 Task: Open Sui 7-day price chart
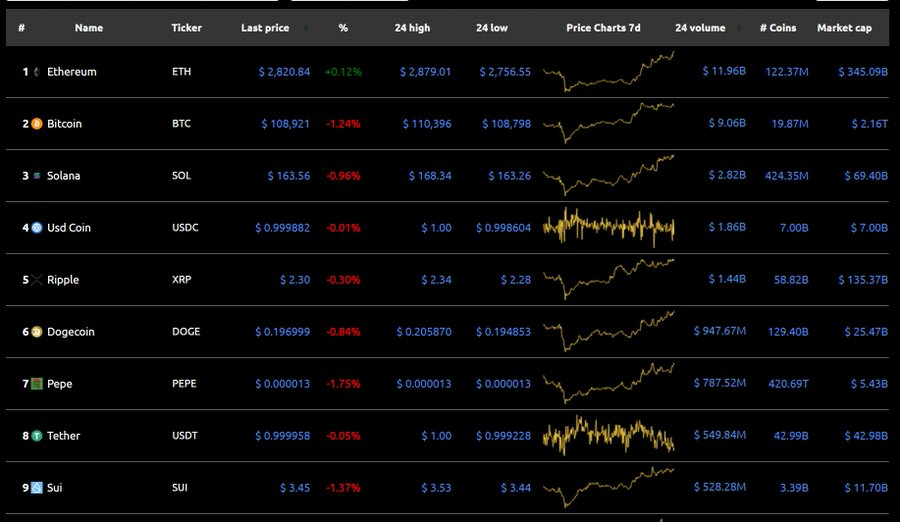[608, 487]
